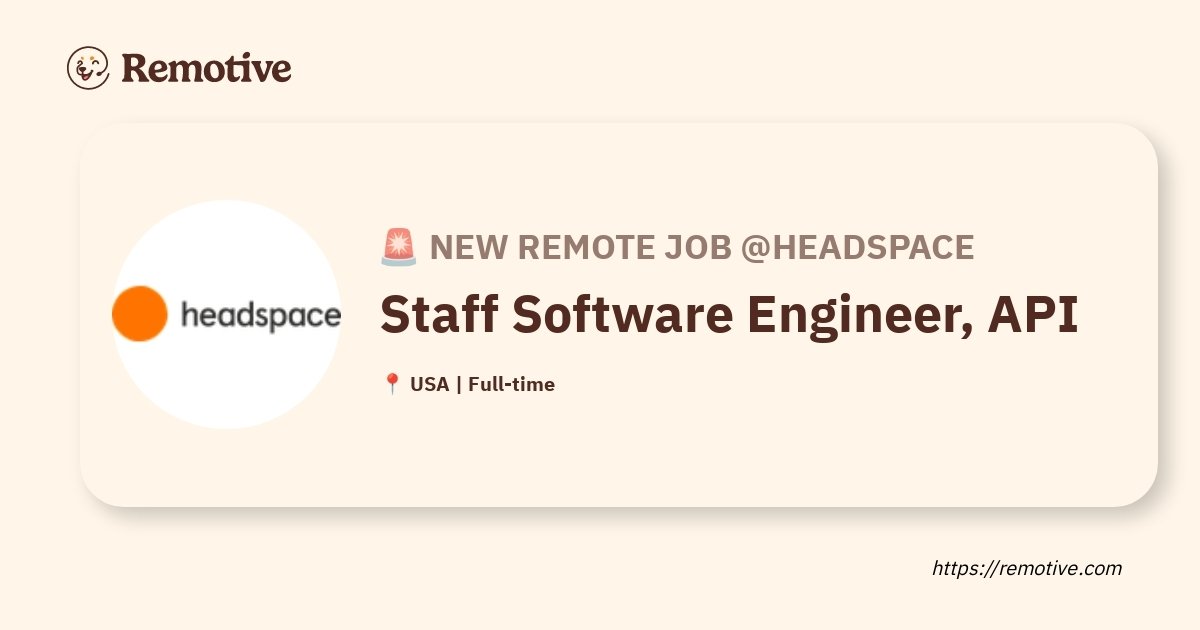
Task: Click the red siren emoji icon
Action: [x=399, y=247]
